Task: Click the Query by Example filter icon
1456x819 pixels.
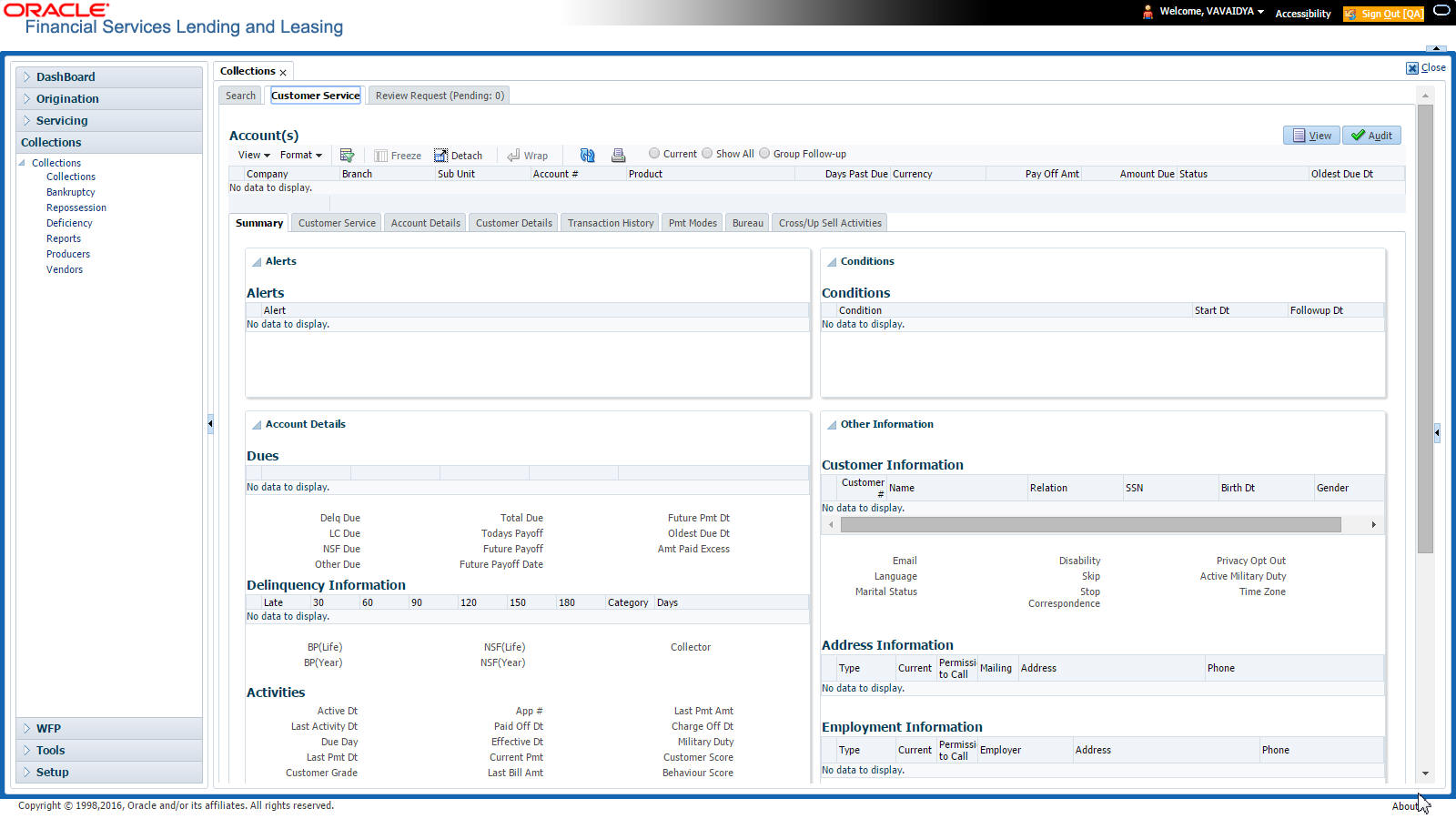Action: pyautogui.click(x=347, y=156)
